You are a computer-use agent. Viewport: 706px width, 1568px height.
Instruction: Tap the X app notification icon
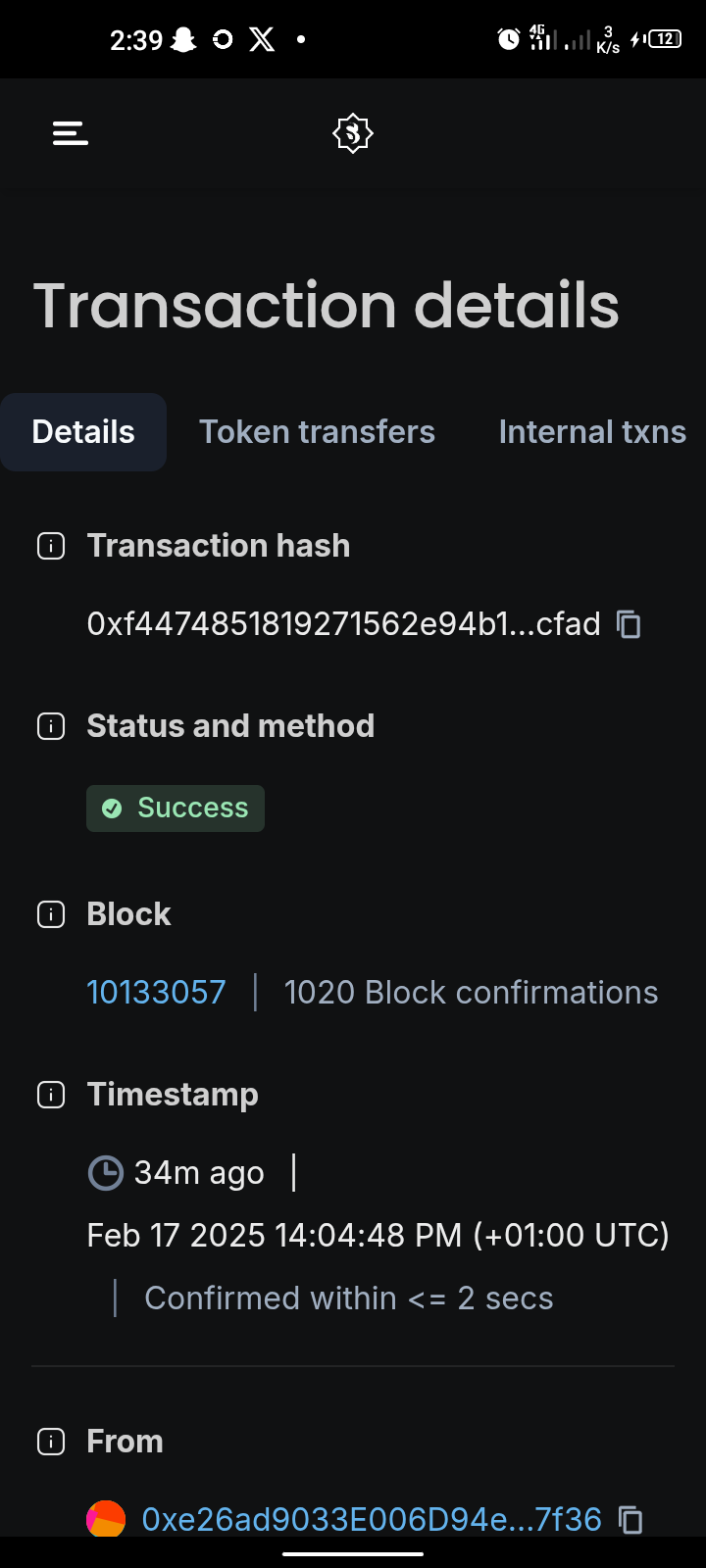pyautogui.click(x=262, y=39)
